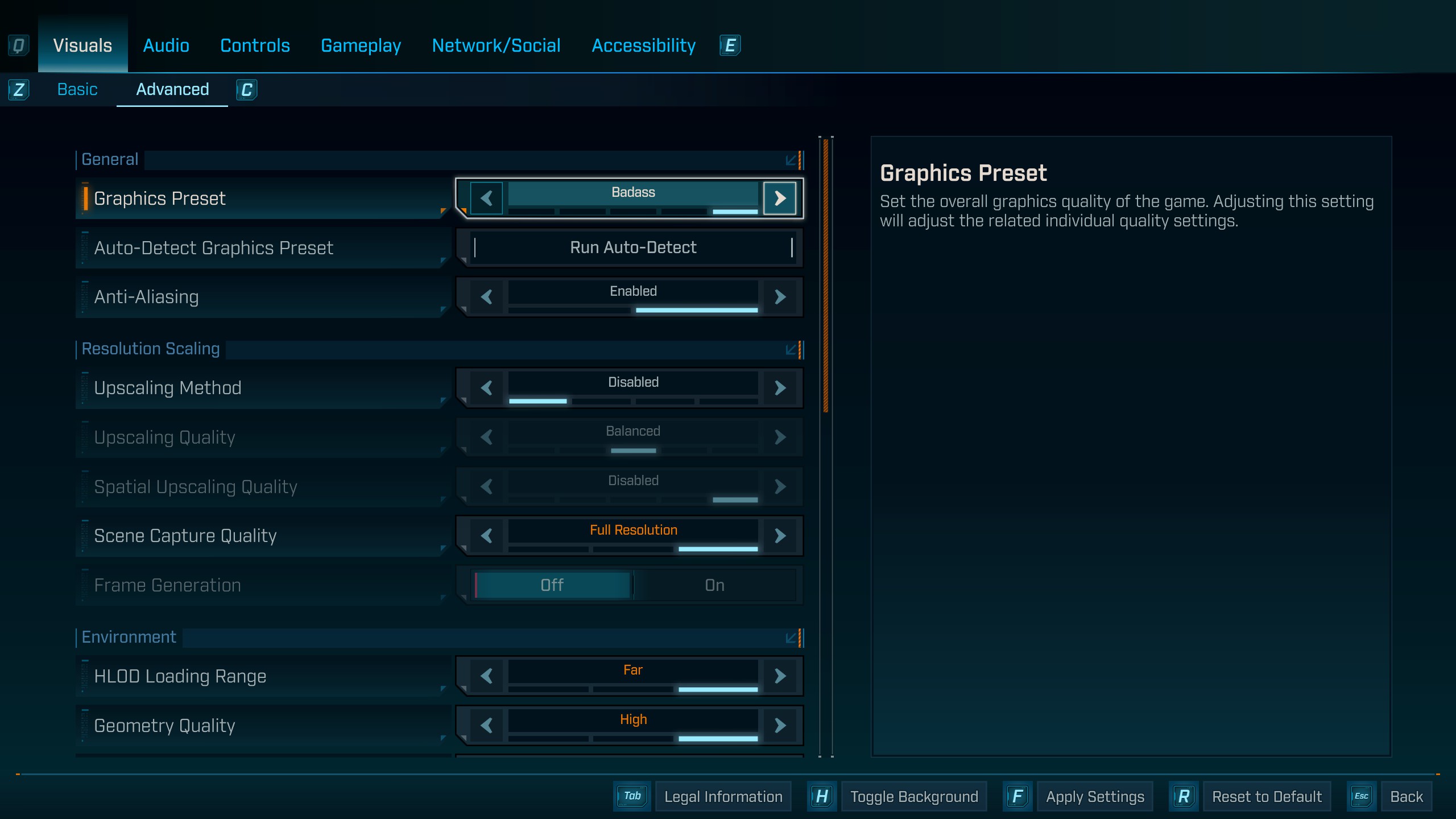The width and height of the screenshot is (1456, 819).
Task: Click the R key Reset icon
Action: pos(1184,796)
